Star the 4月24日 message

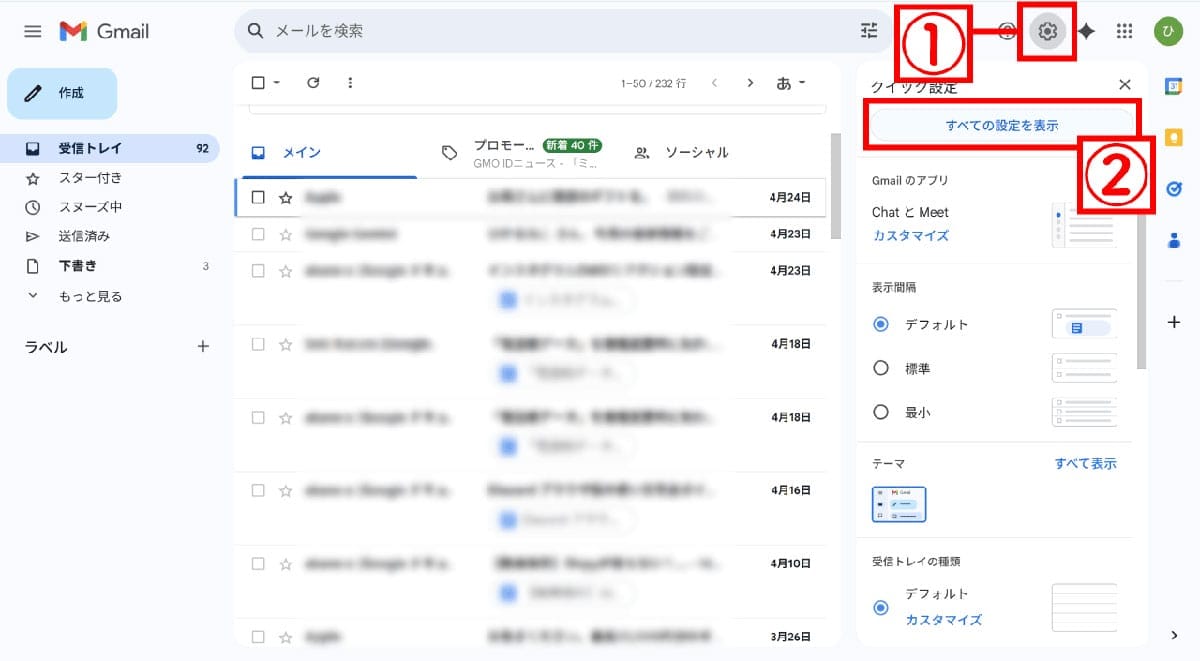click(286, 198)
